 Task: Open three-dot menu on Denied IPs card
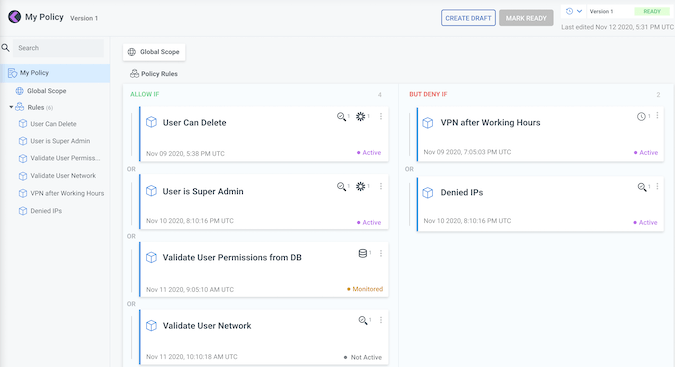657,186
